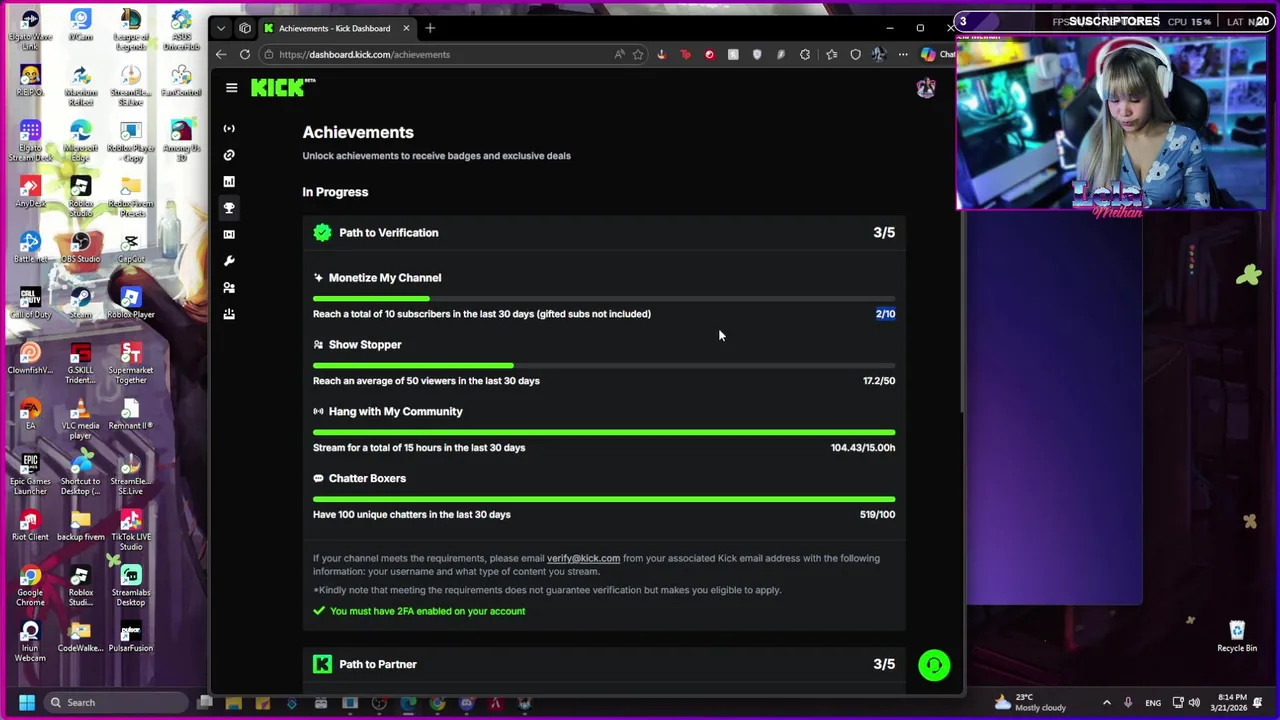The width and height of the screenshot is (1280, 720).
Task: Click the browser address bar URL
Action: pos(364,54)
